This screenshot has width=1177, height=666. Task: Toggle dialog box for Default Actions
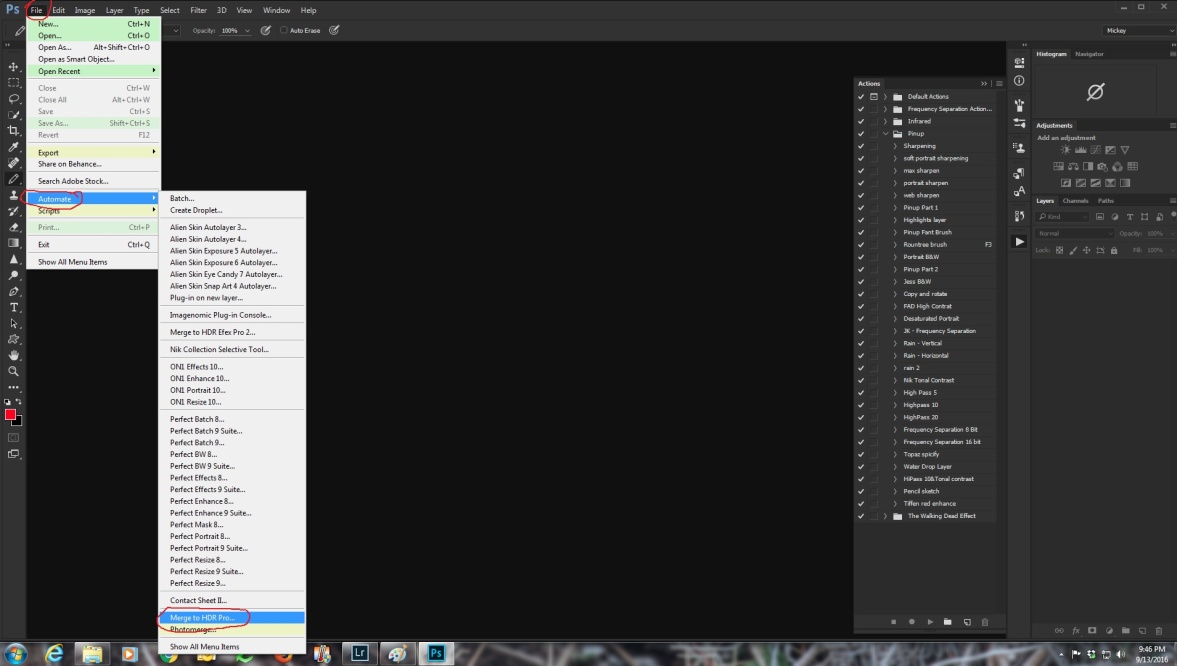click(874, 97)
